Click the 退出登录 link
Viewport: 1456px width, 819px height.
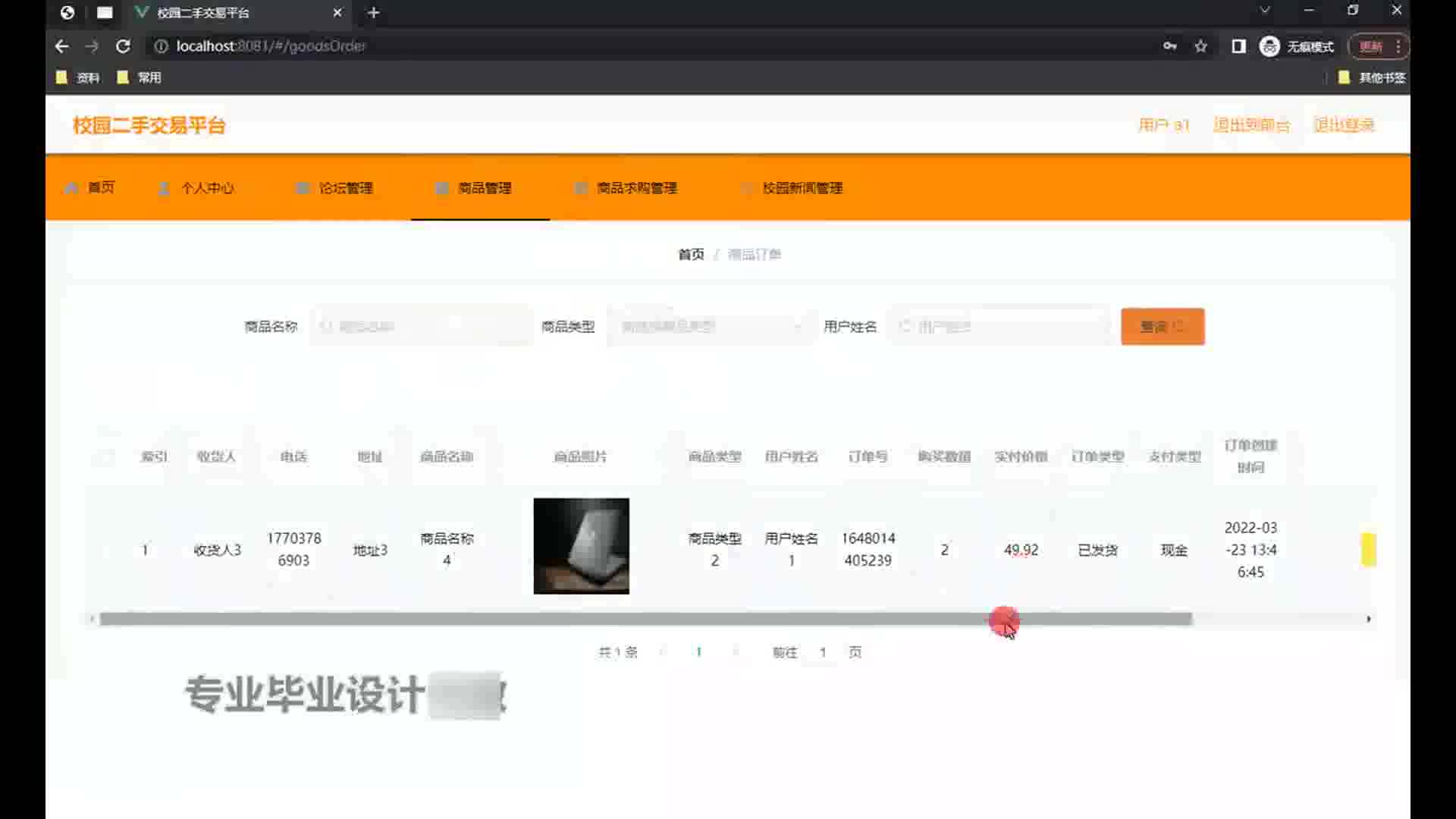[x=1344, y=125]
